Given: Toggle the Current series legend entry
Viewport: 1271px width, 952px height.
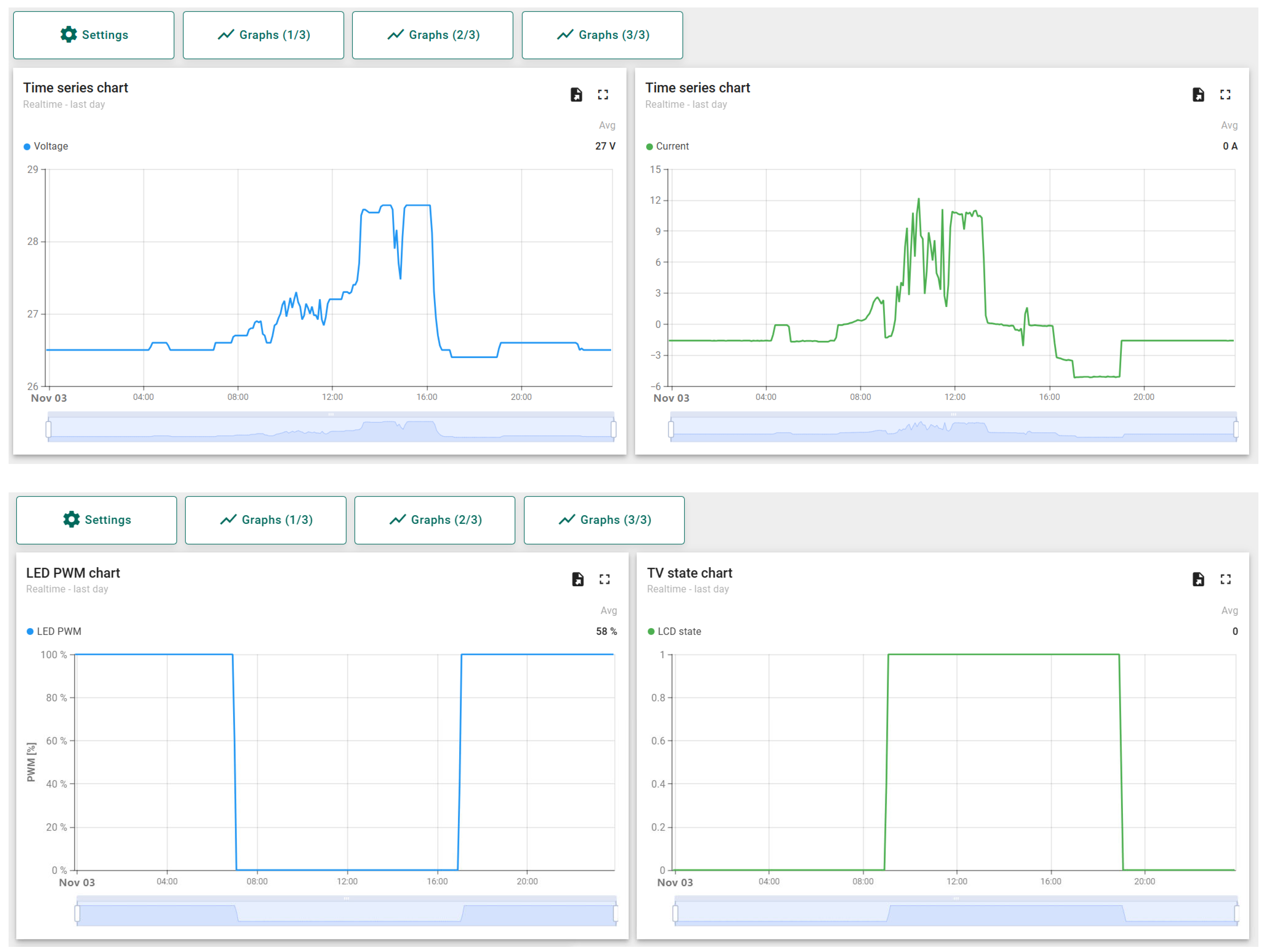Looking at the screenshot, I should coord(672,147).
